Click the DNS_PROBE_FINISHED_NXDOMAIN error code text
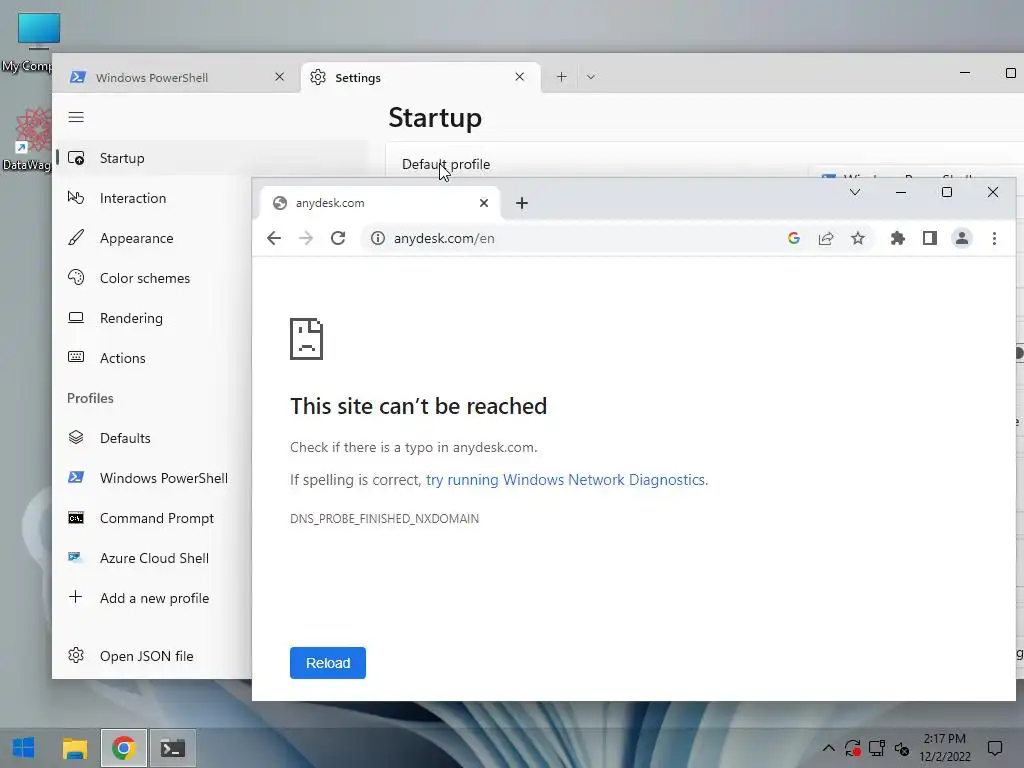1024x768 pixels. (x=384, y=519)
